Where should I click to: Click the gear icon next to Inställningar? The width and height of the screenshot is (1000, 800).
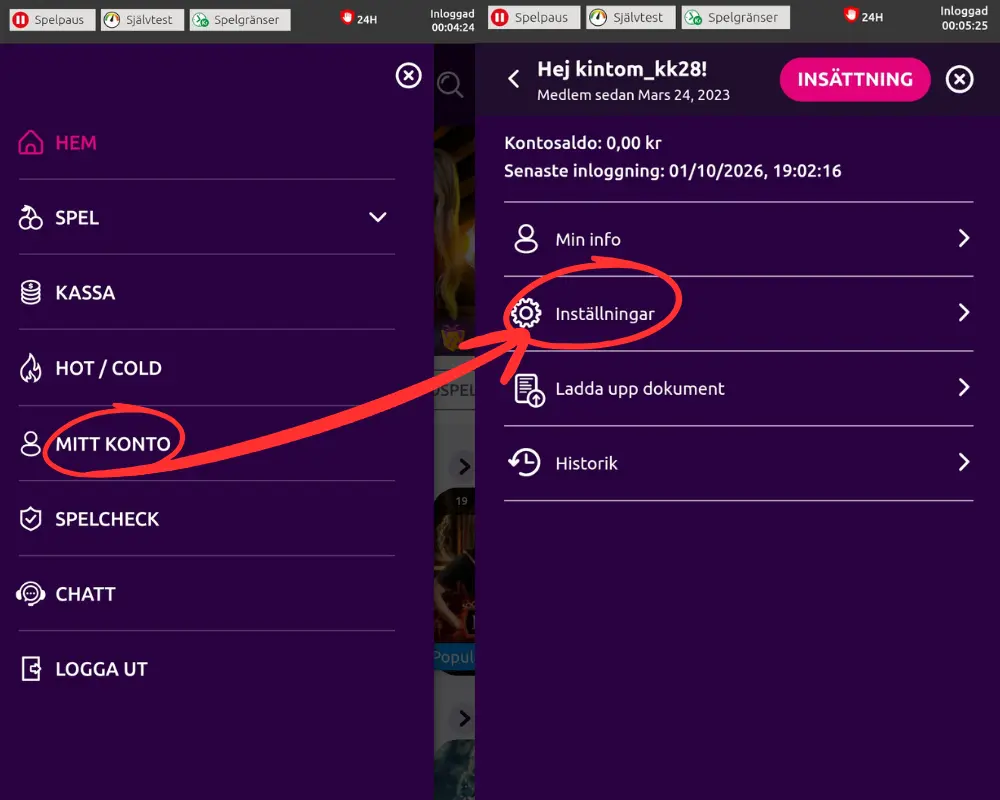(526, 313)
